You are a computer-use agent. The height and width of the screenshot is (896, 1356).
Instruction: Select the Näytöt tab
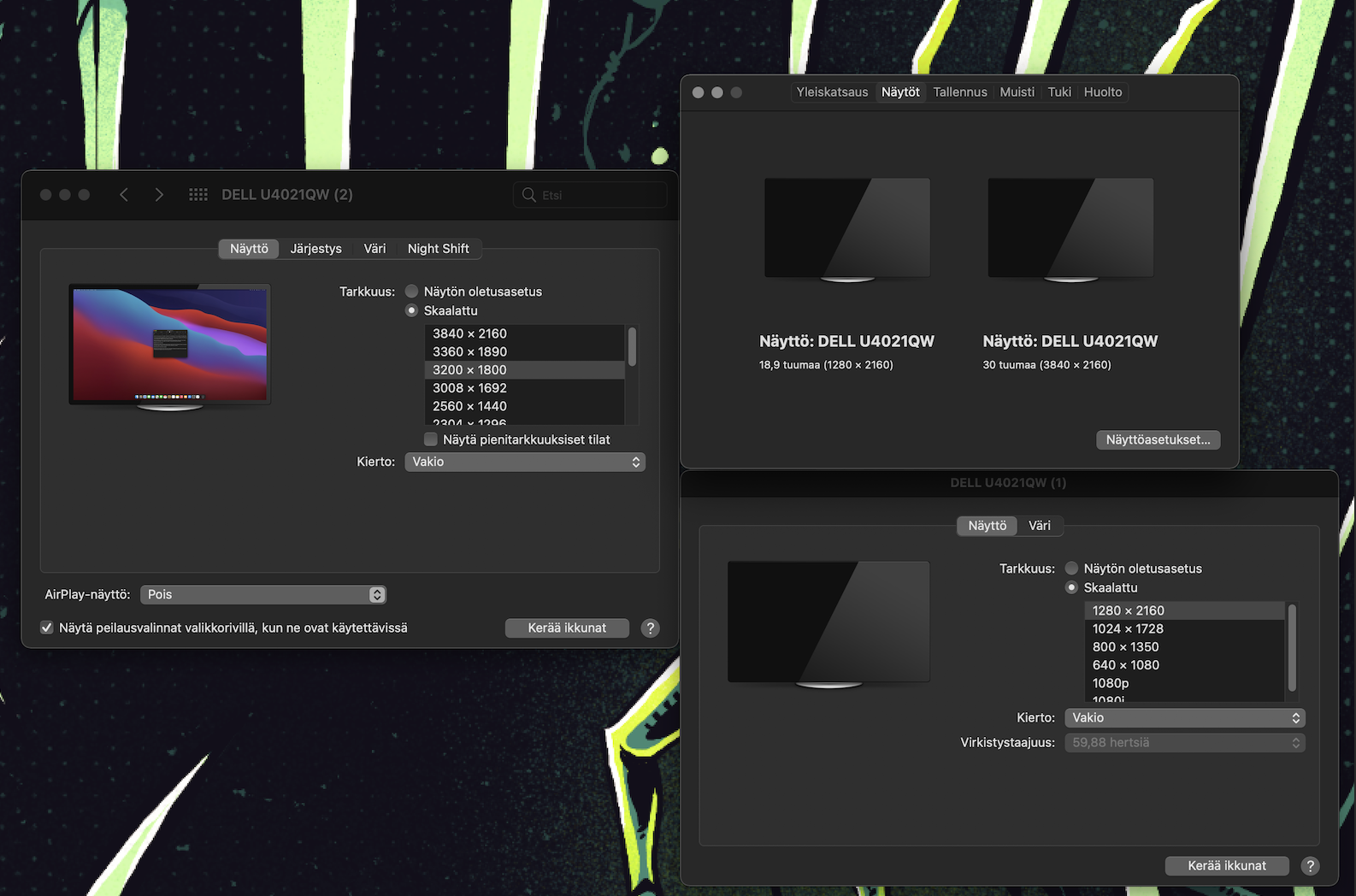click(x=901, y=92)
